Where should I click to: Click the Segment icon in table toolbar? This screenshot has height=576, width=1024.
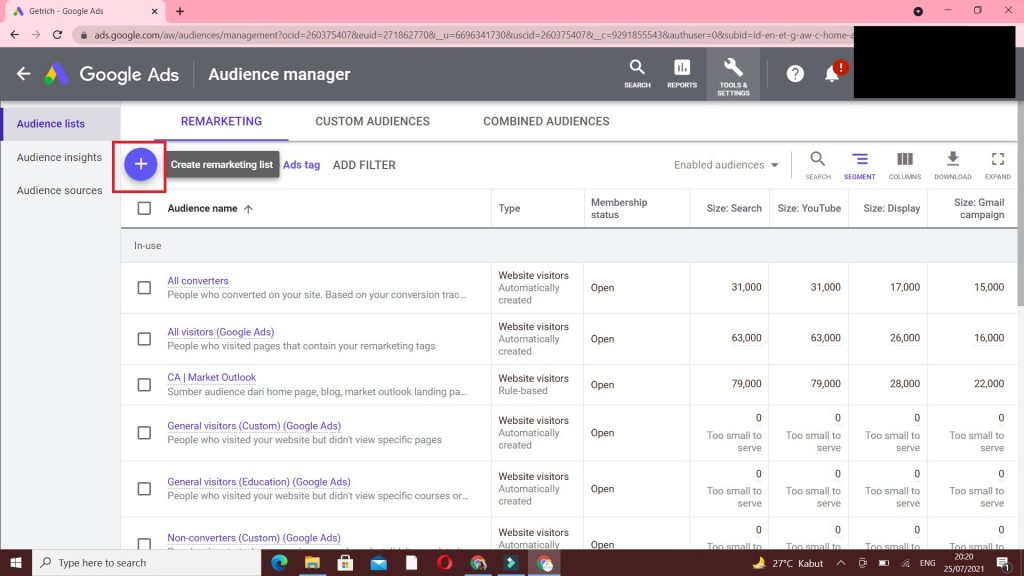859,164
